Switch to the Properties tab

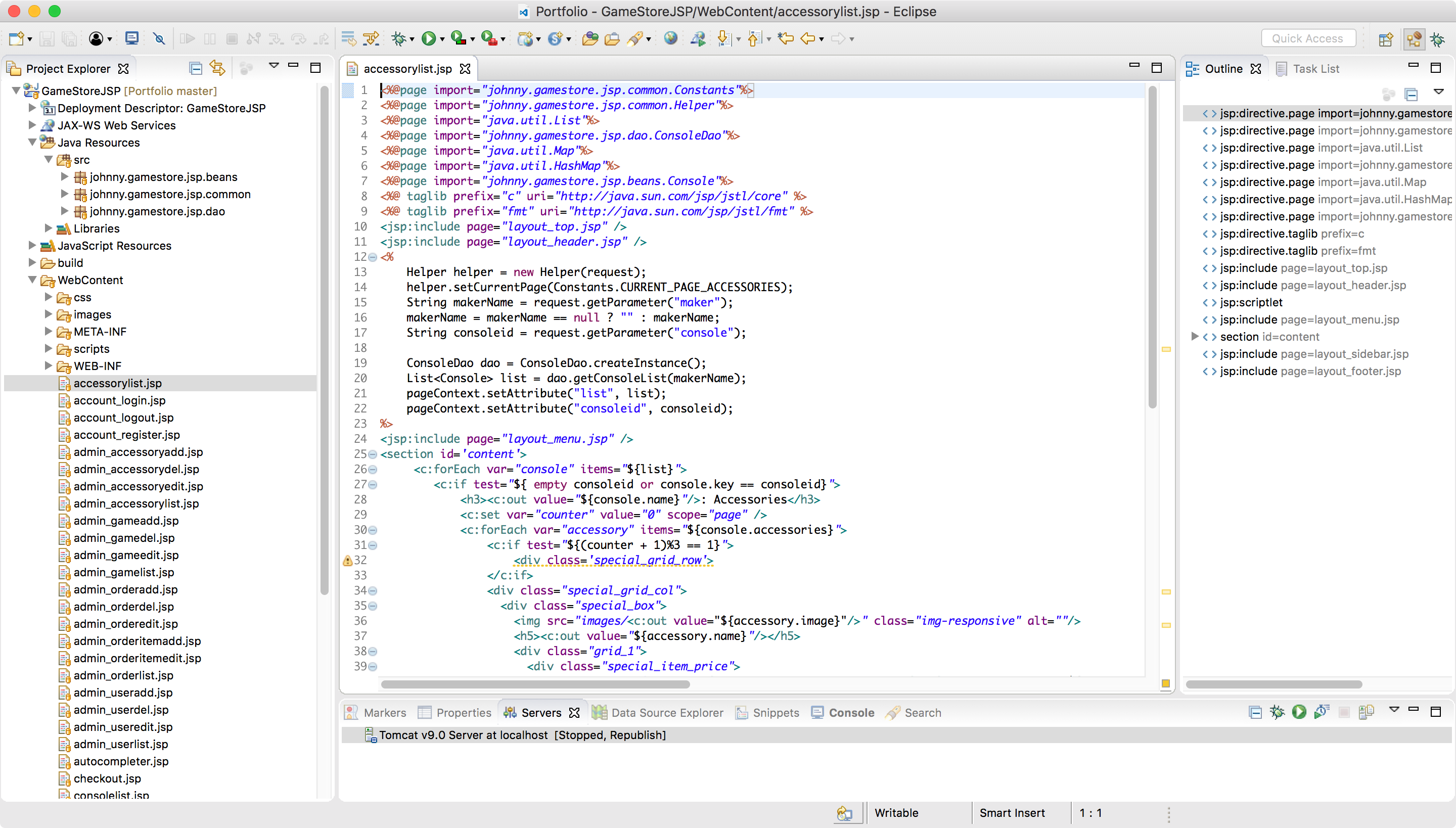point(454,713)
